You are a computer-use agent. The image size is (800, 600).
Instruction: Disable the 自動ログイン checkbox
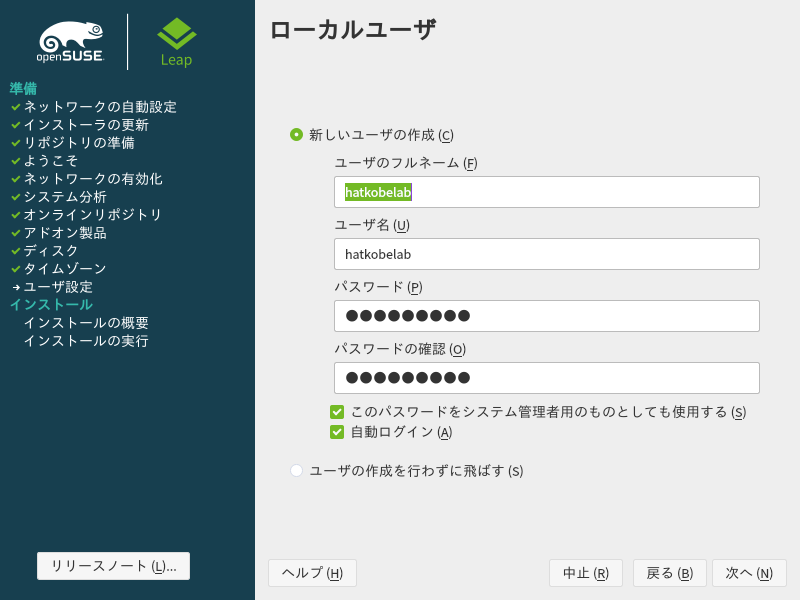coord(337,432)
